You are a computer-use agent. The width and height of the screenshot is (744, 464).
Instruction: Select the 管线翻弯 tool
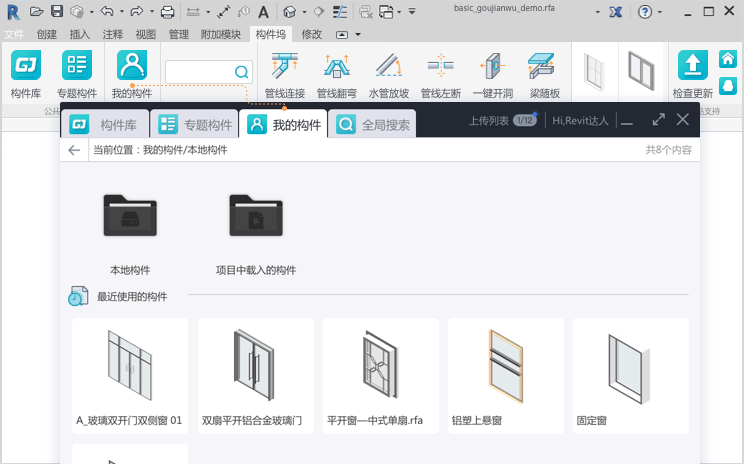pos(337,75)
